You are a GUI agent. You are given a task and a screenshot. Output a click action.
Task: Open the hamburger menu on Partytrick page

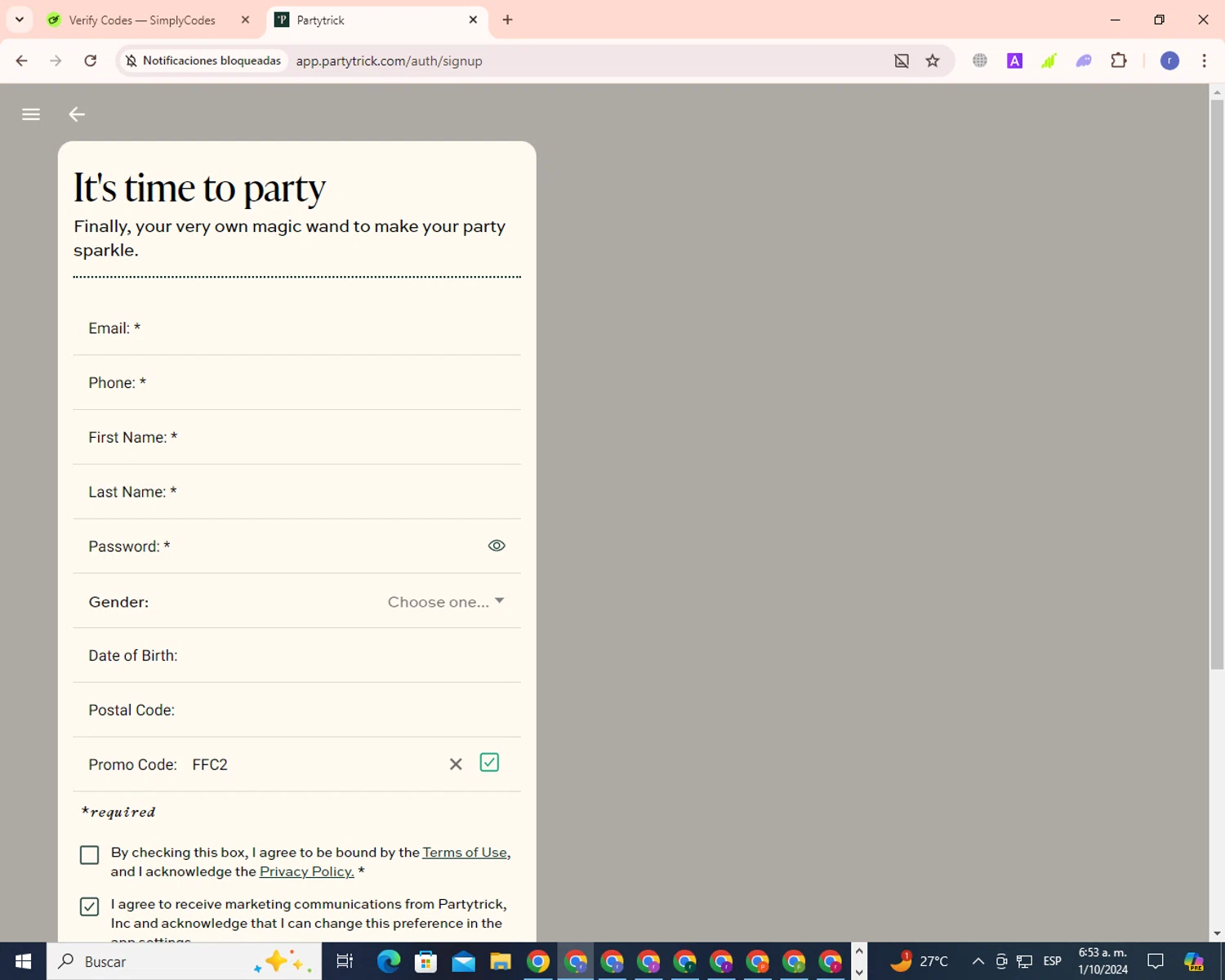click(x=31, y=114)
